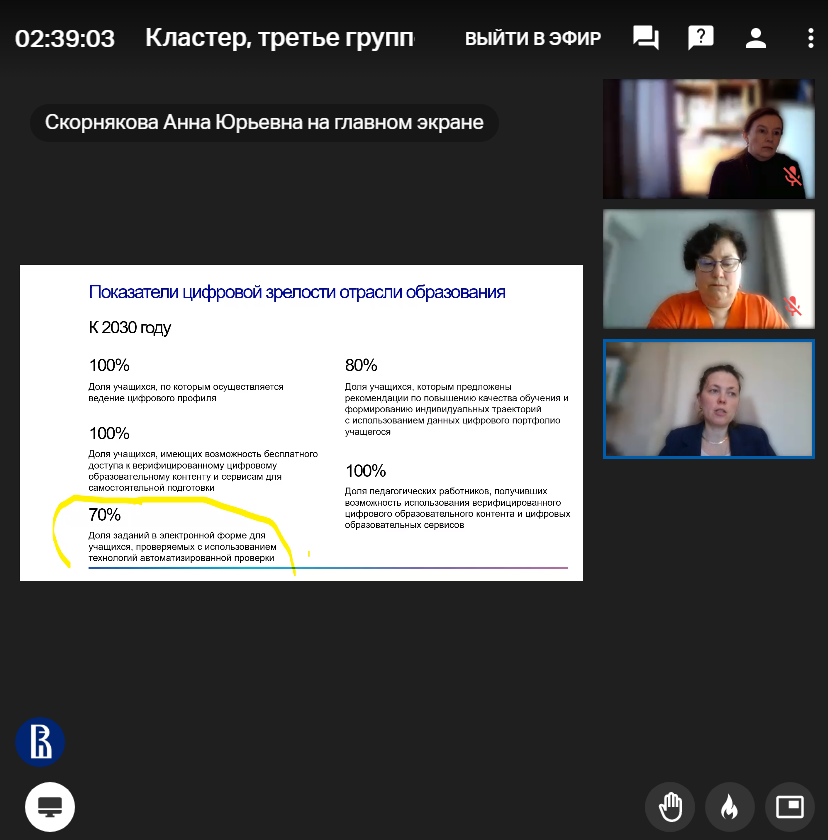
Task: Click the 02:39:03 session timer
Action: click(65, 39)
